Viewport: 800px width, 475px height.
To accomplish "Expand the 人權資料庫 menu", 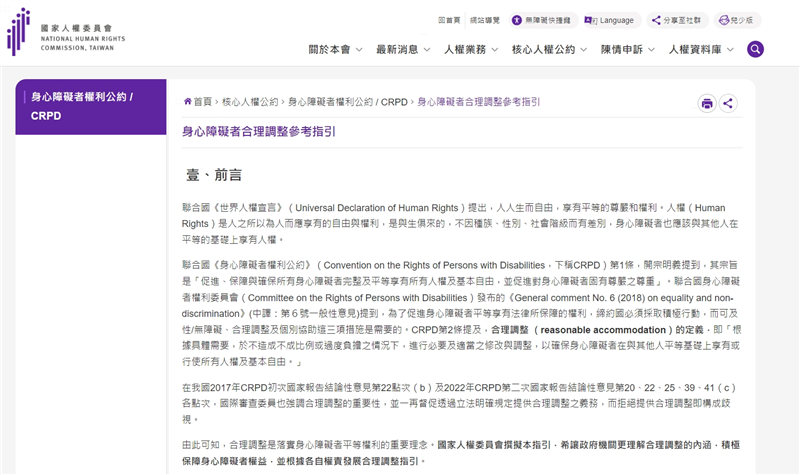I will click(x=702, y=49).
